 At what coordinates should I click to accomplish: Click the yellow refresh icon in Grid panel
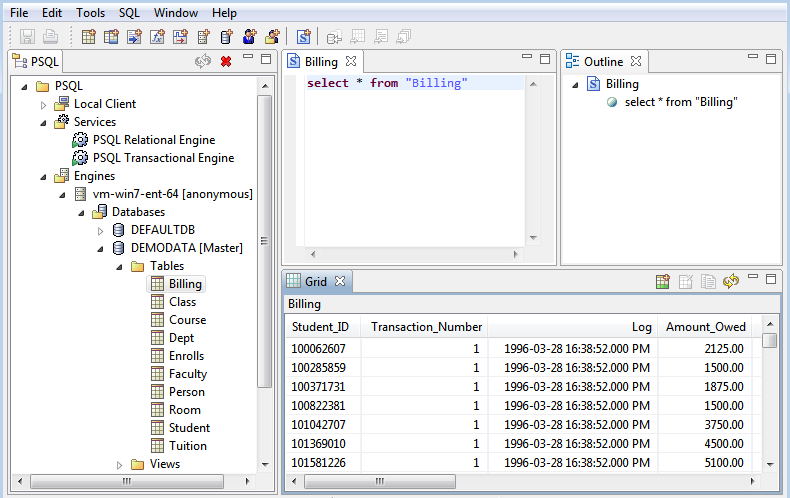(731, 281)
